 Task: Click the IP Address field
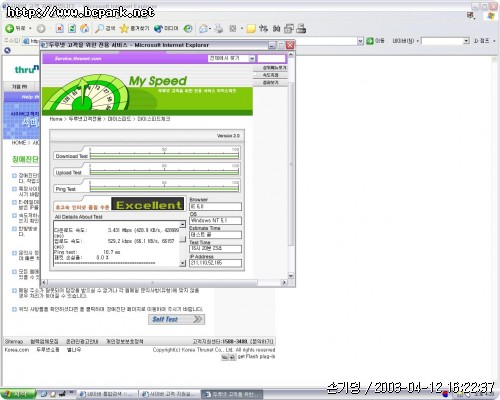coord(215,263)
